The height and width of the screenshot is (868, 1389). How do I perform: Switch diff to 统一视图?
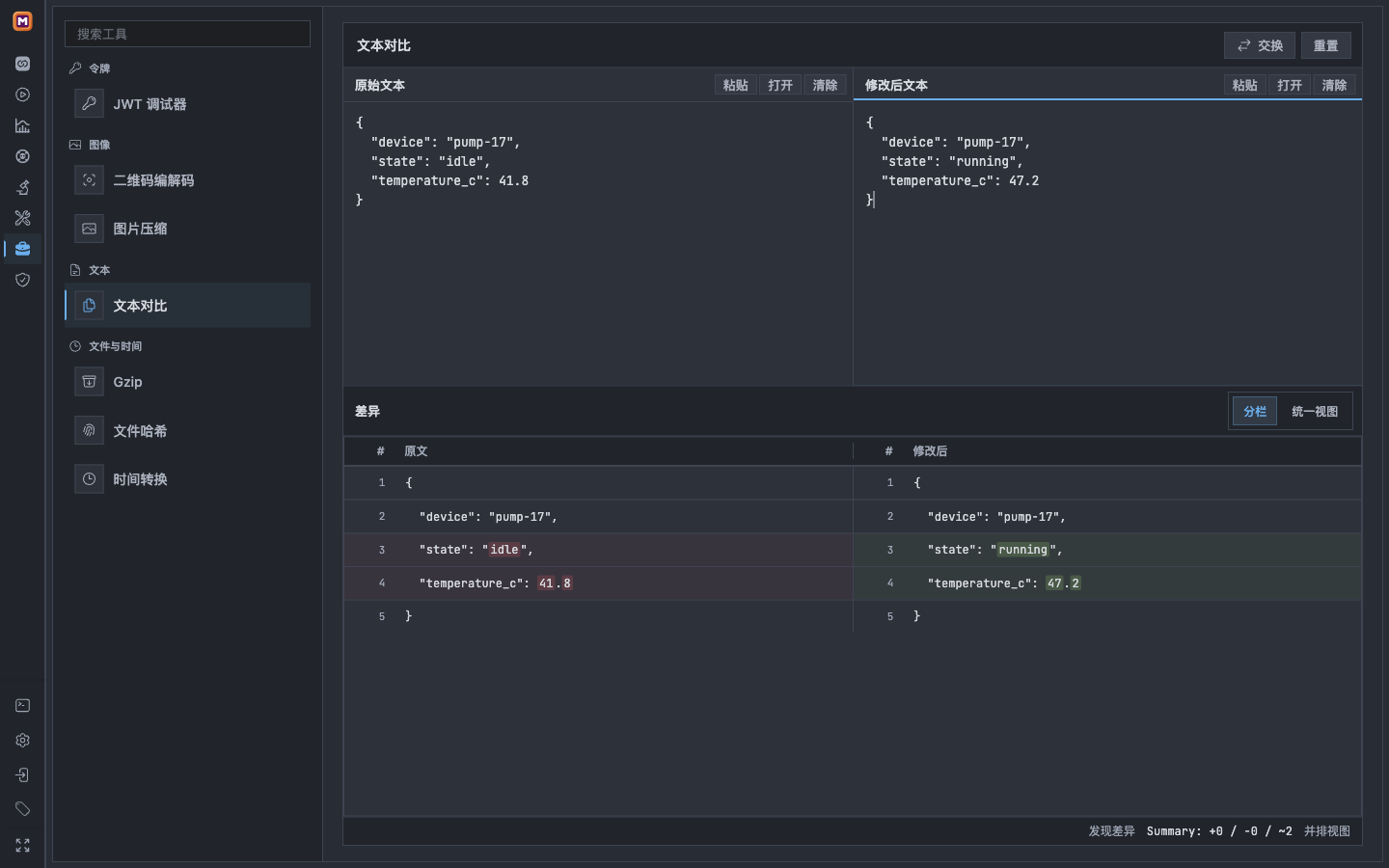coord(1315,411)
